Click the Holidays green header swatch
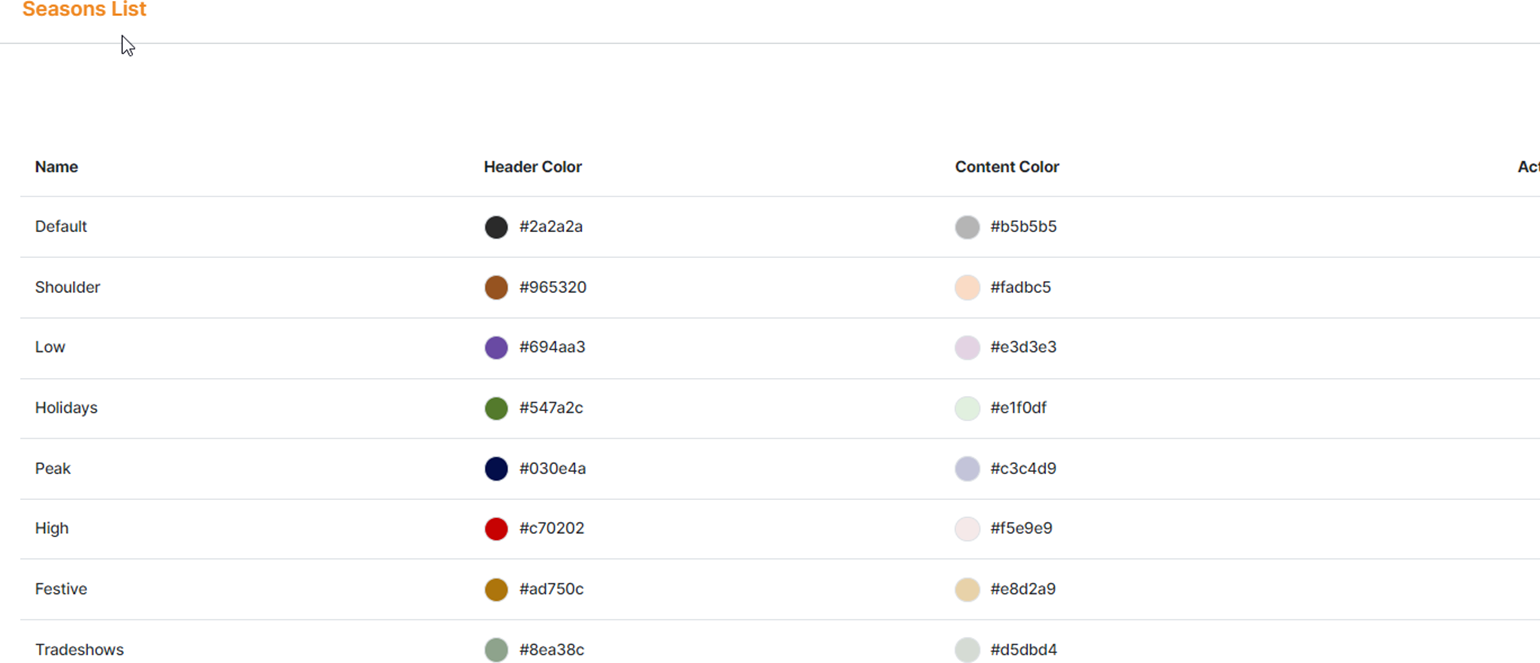 point(496,408)
